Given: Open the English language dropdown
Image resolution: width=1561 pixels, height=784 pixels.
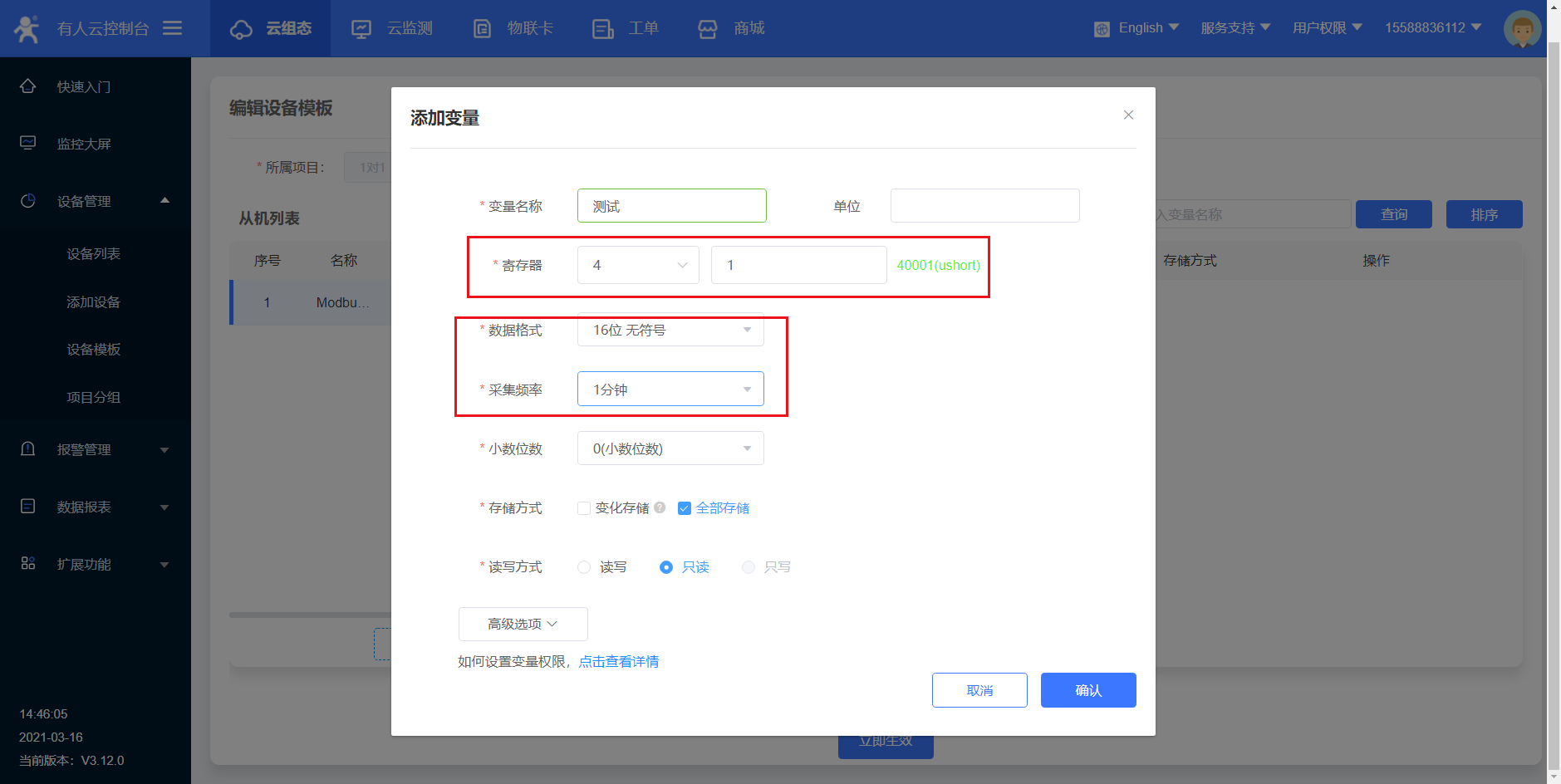Looking at the screenshot, I should point(1149,28).
